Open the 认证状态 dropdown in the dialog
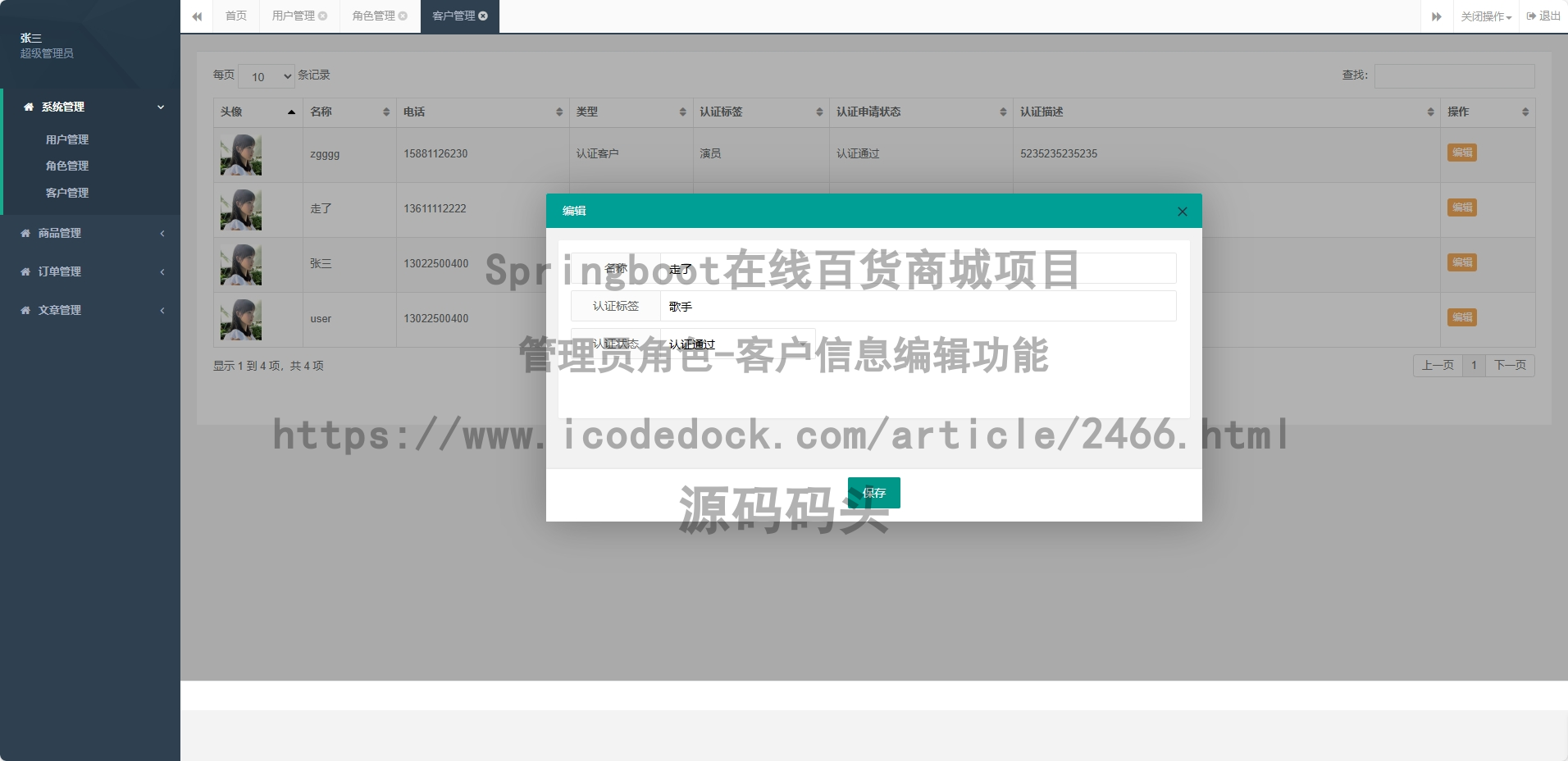 click(x=738, y=344)
